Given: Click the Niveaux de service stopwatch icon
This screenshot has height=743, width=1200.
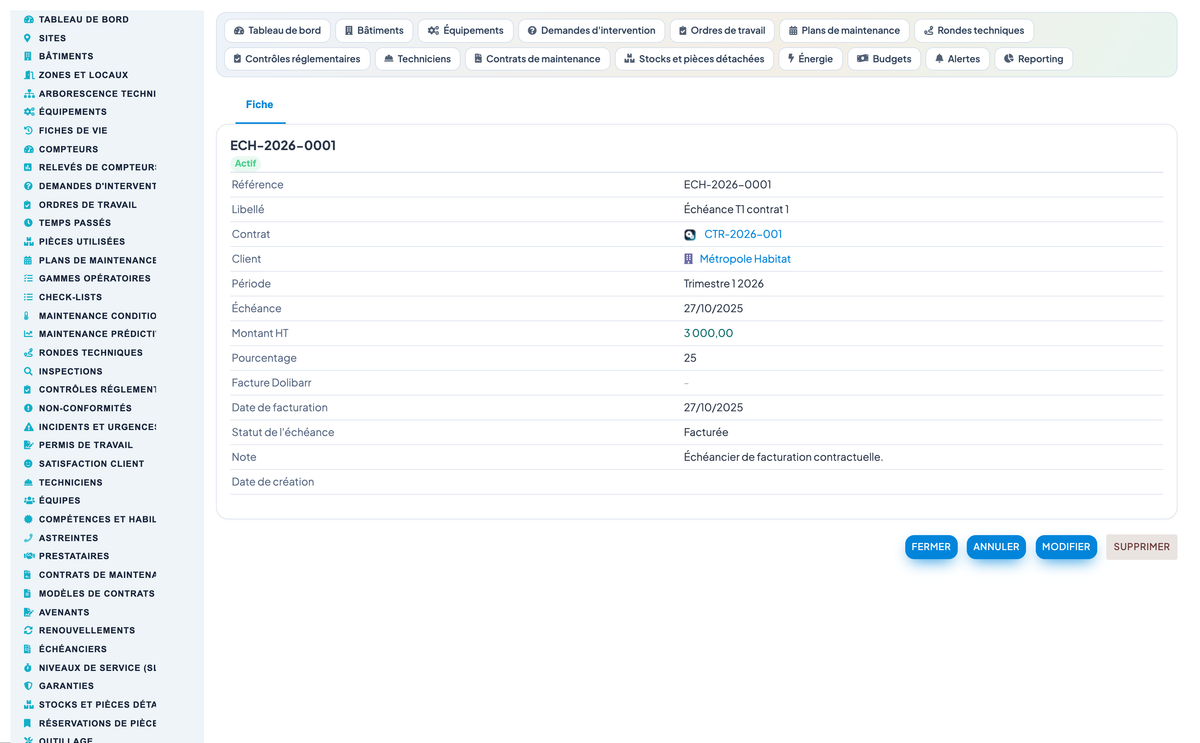Looking at the screenshot, I should point(28,667).
